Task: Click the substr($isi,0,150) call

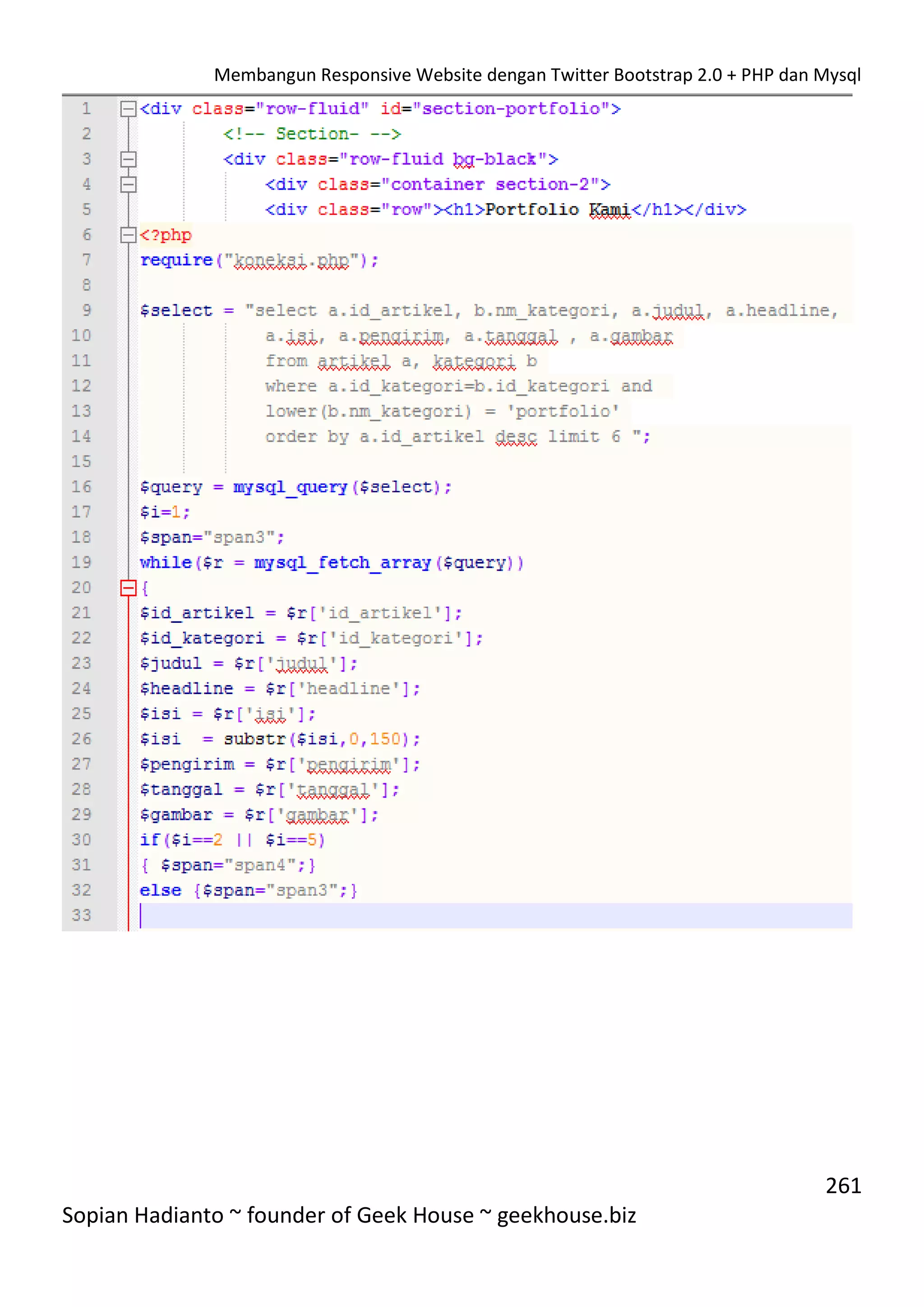Action: [x=322, y=739]
